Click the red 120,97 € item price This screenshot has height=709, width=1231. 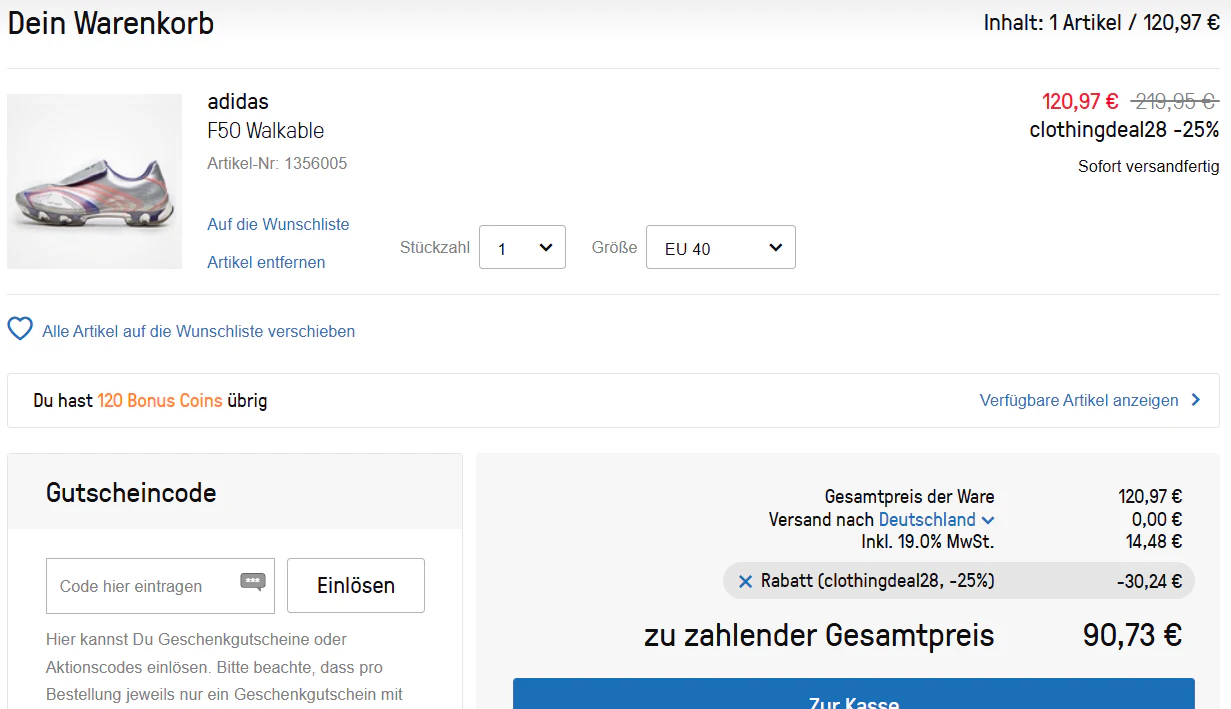(1080, 101)
